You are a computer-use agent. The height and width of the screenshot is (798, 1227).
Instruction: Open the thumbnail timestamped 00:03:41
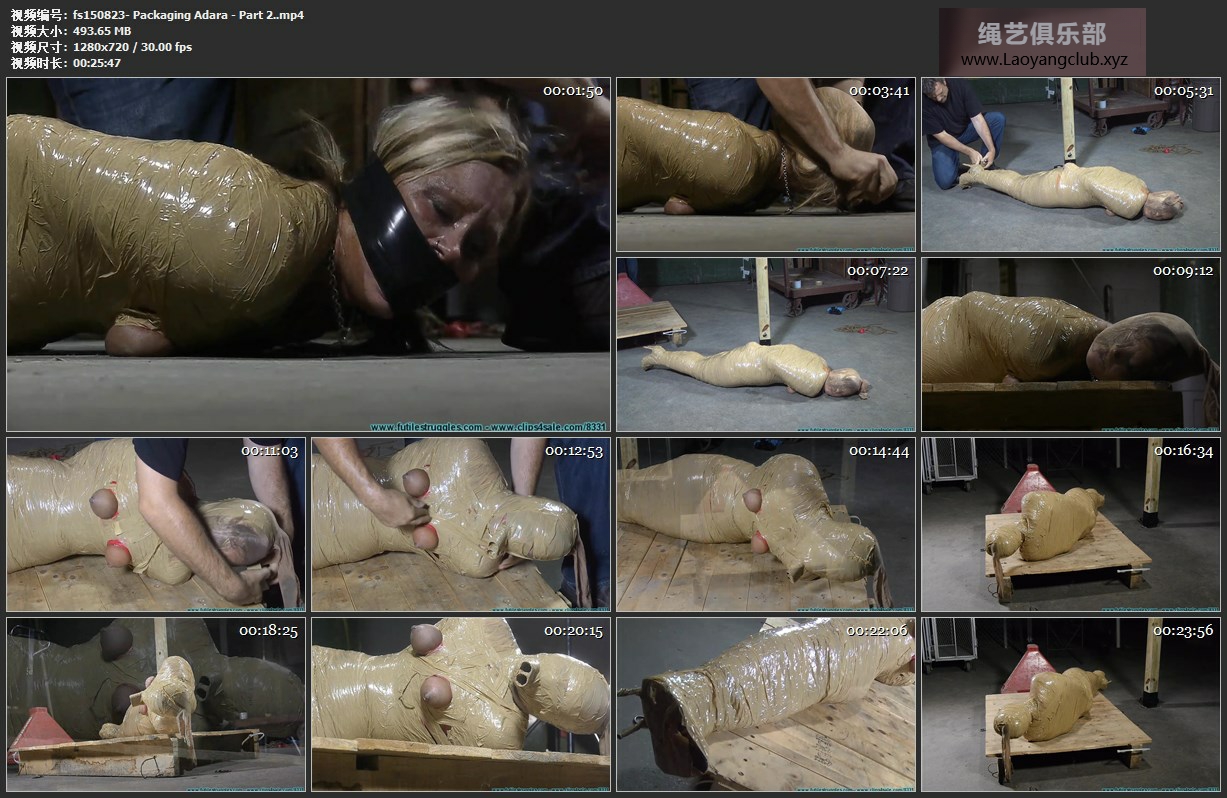[765, 164]
